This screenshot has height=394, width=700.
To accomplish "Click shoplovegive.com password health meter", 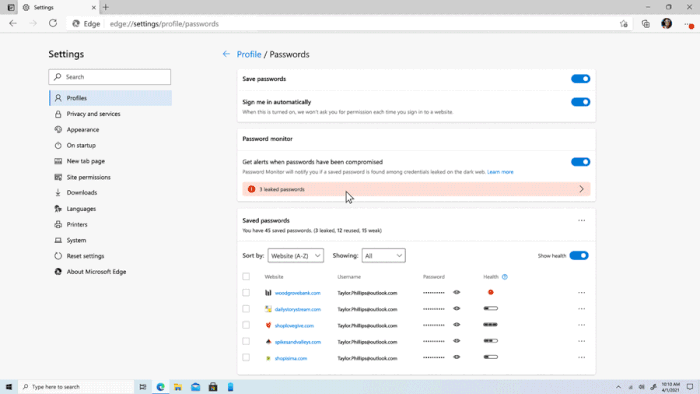I will coord(491,325).
